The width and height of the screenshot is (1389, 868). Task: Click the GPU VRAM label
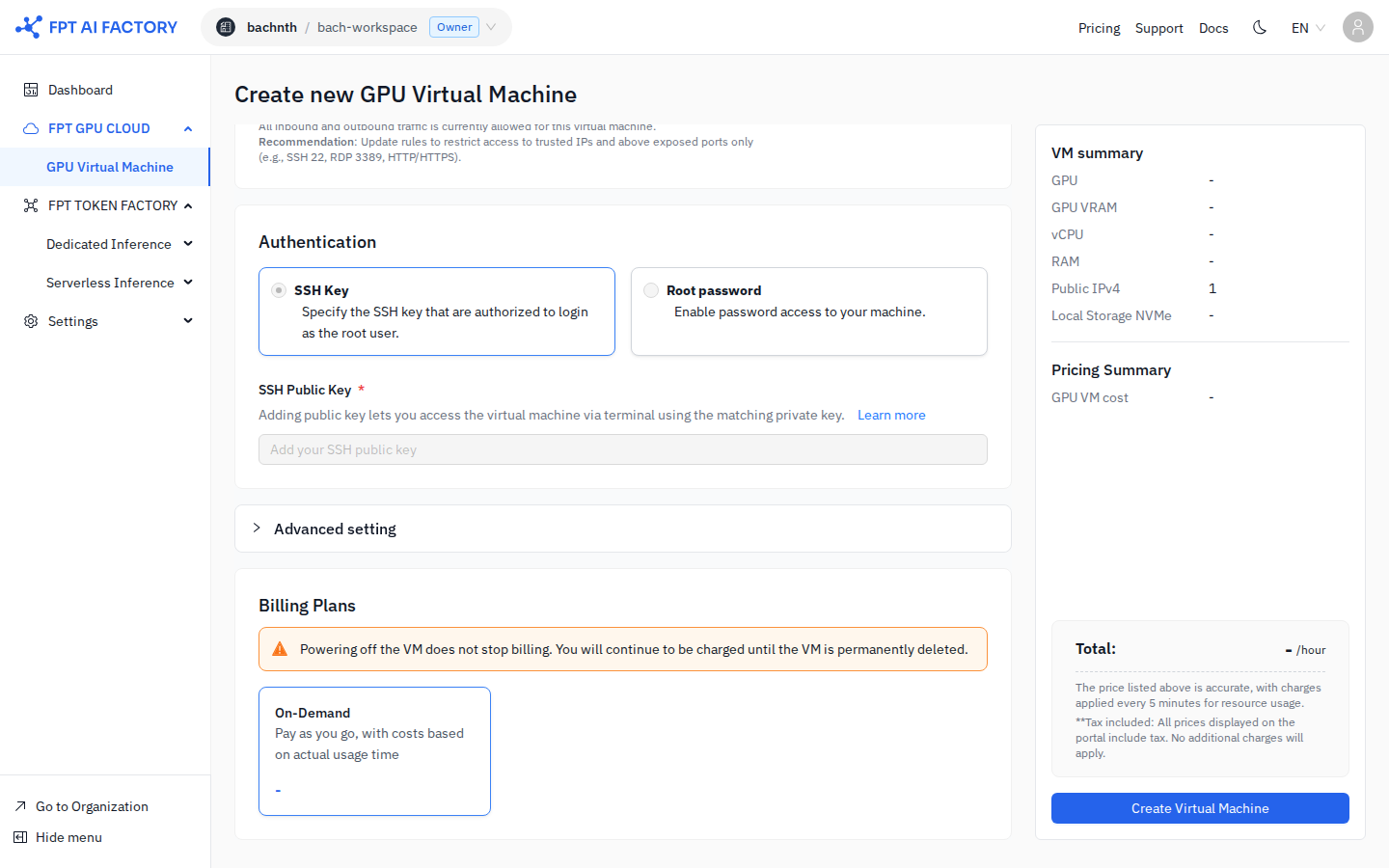(1084, 207)
